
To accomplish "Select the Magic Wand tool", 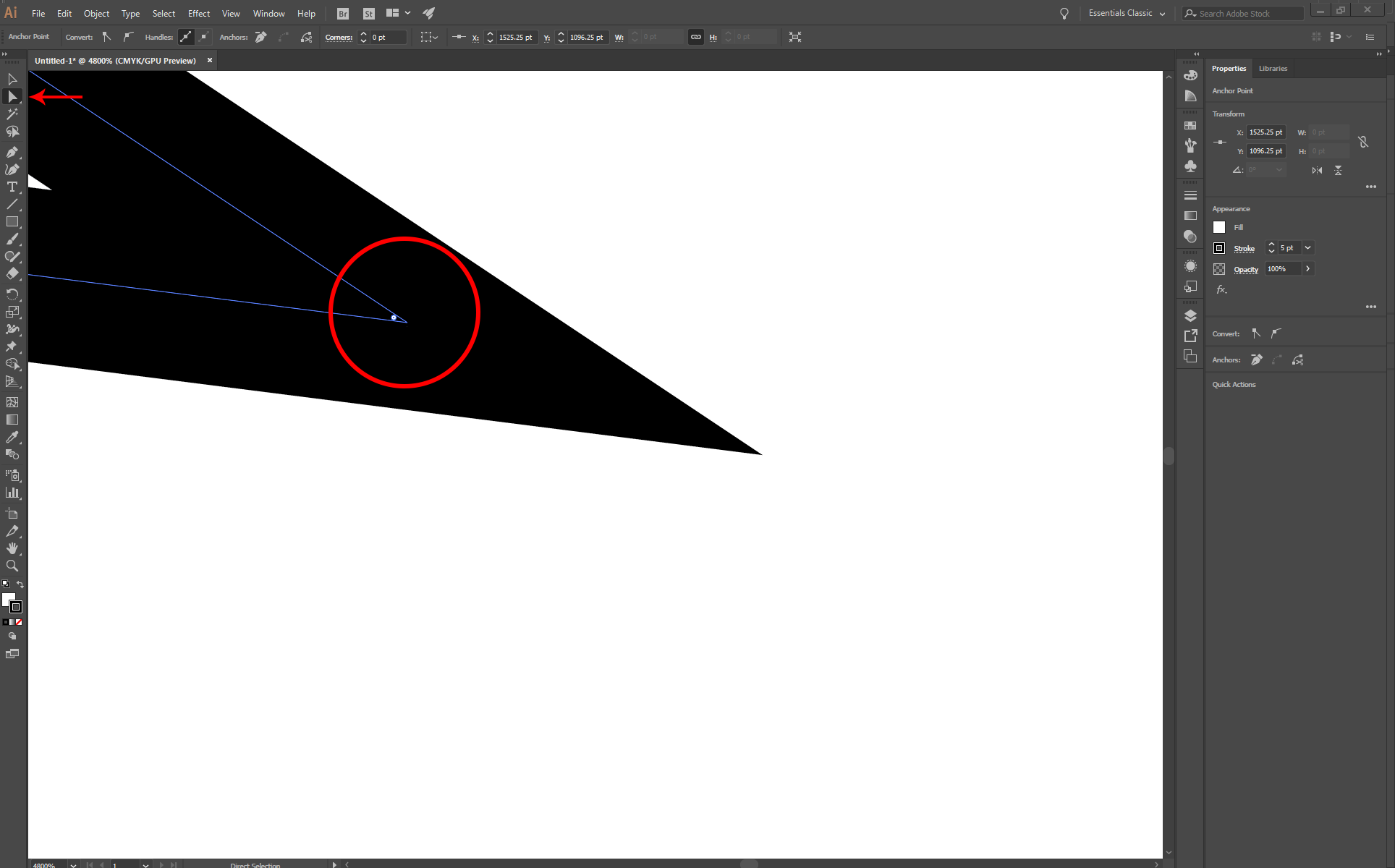I will [12, 114].
